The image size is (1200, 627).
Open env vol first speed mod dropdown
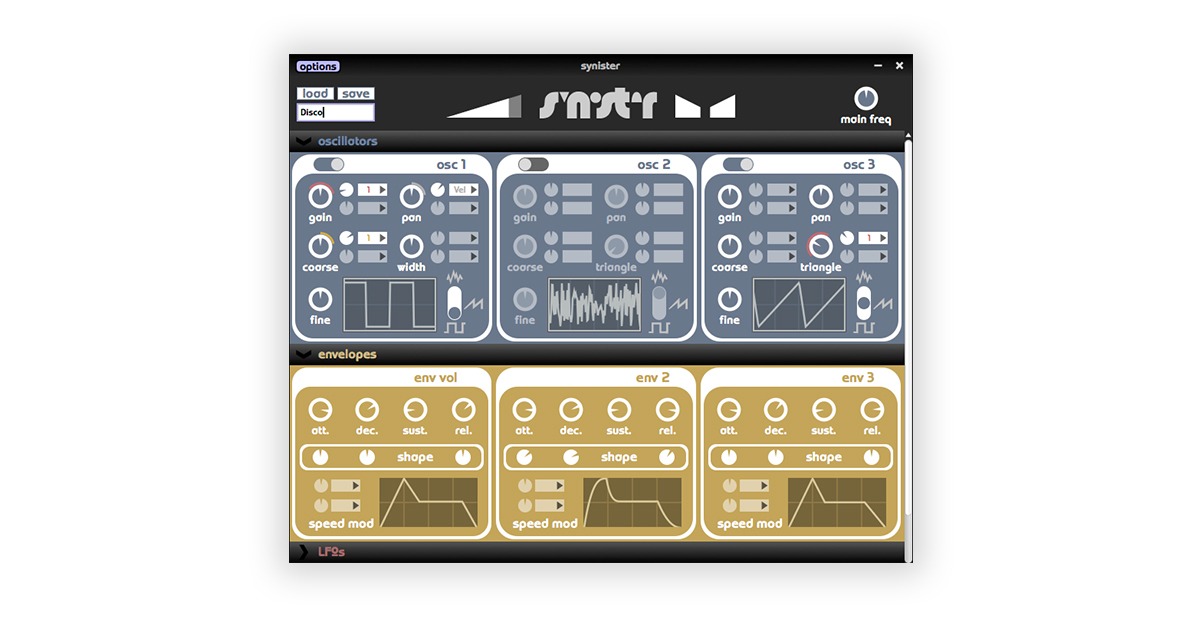pyautogui.click(x=347, y=485)
